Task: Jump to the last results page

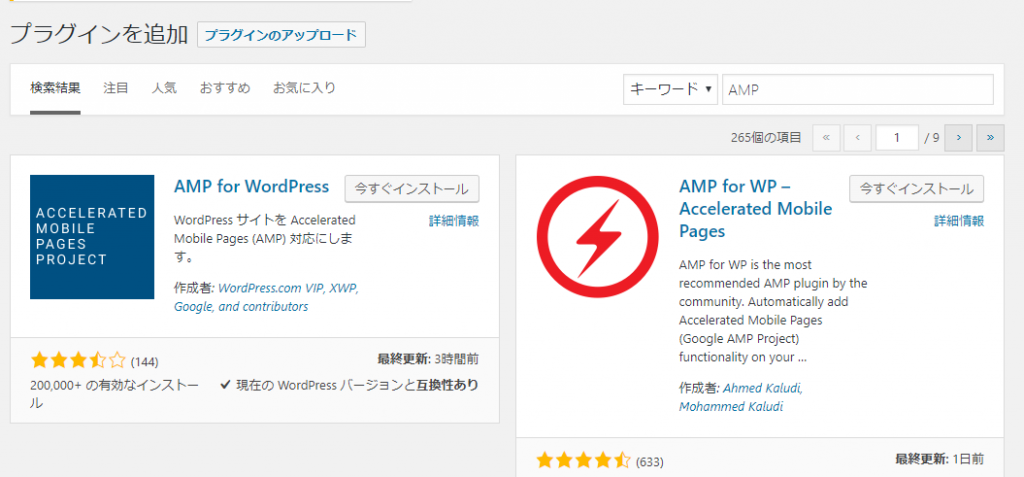Action: coord(991,138)
